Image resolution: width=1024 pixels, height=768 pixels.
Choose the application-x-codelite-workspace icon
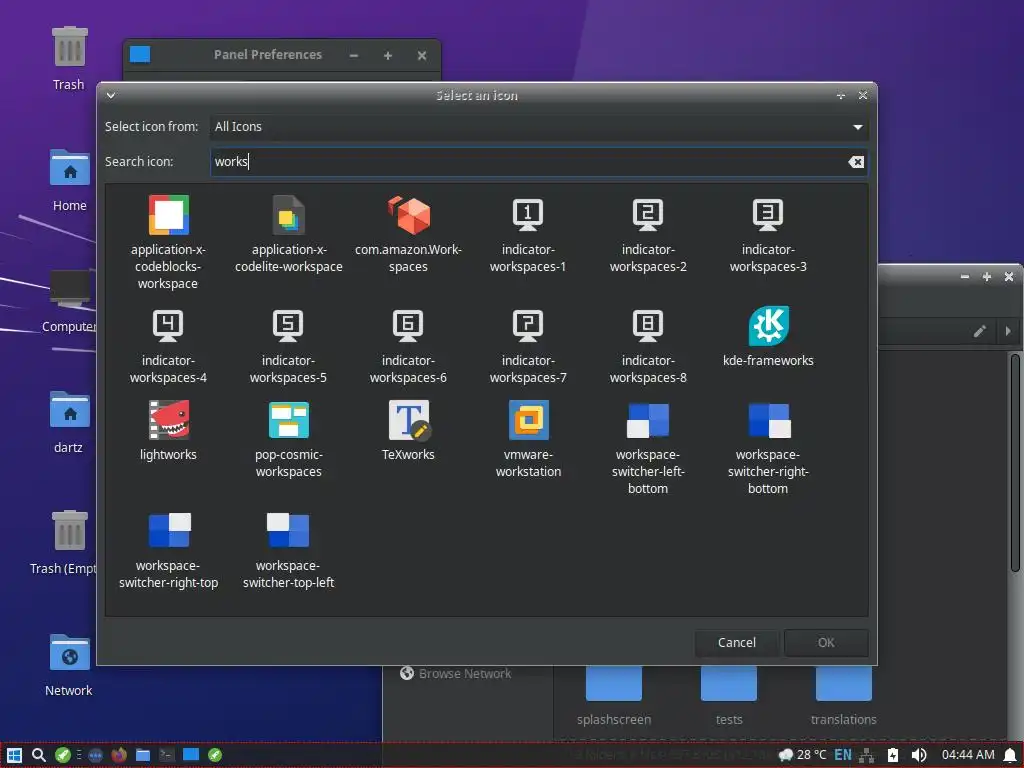[x=289, y=215]
